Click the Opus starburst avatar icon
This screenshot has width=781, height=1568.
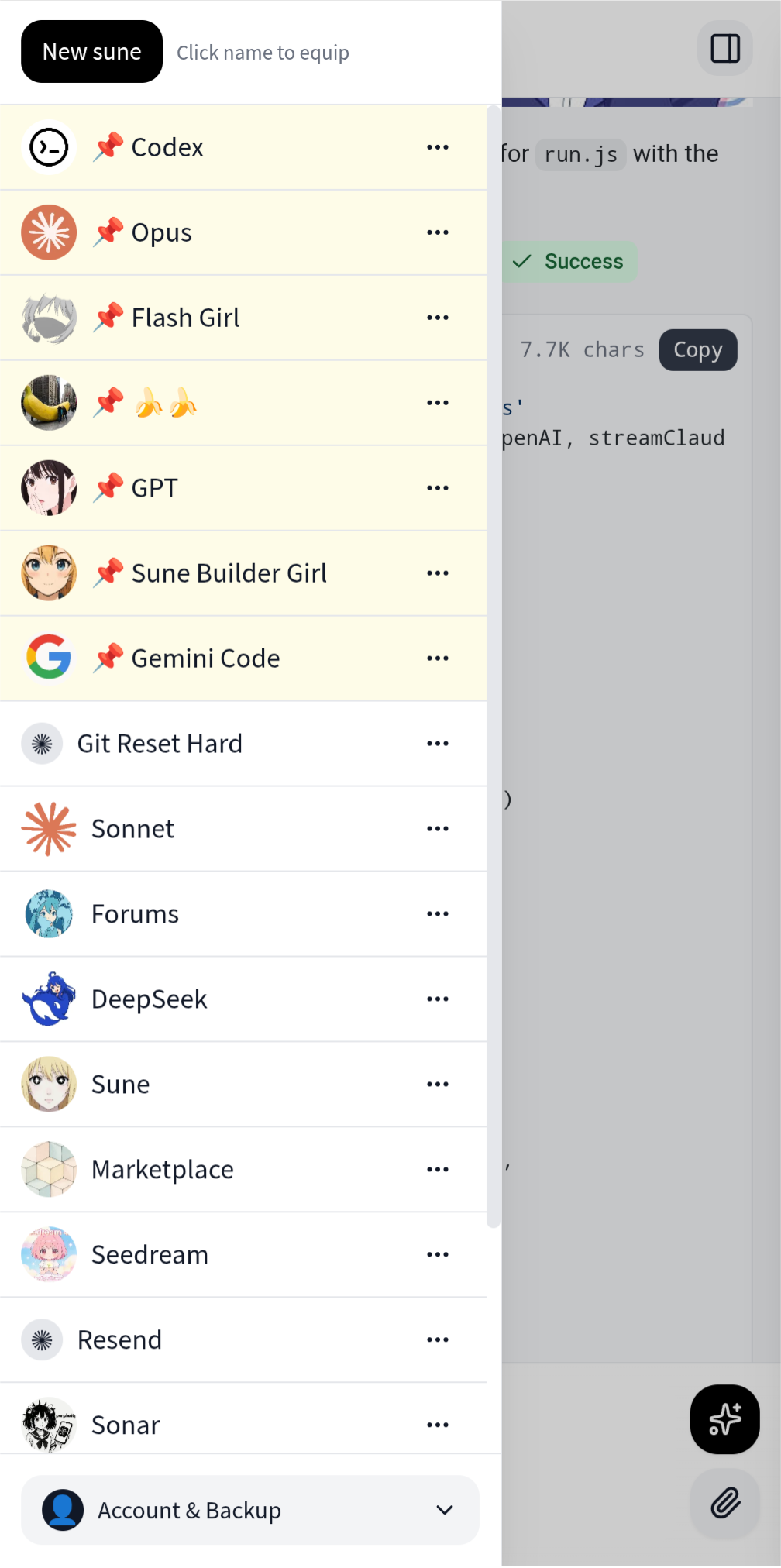(49, 232)
